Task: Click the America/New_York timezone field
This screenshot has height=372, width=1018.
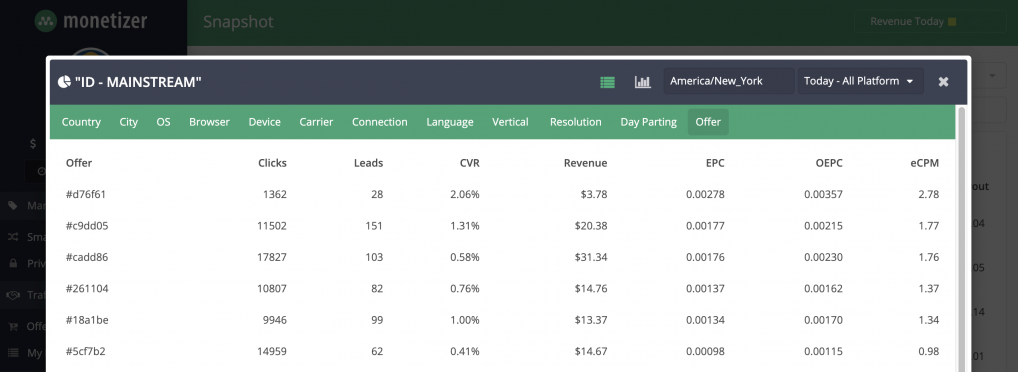Action: pos(728,81)
